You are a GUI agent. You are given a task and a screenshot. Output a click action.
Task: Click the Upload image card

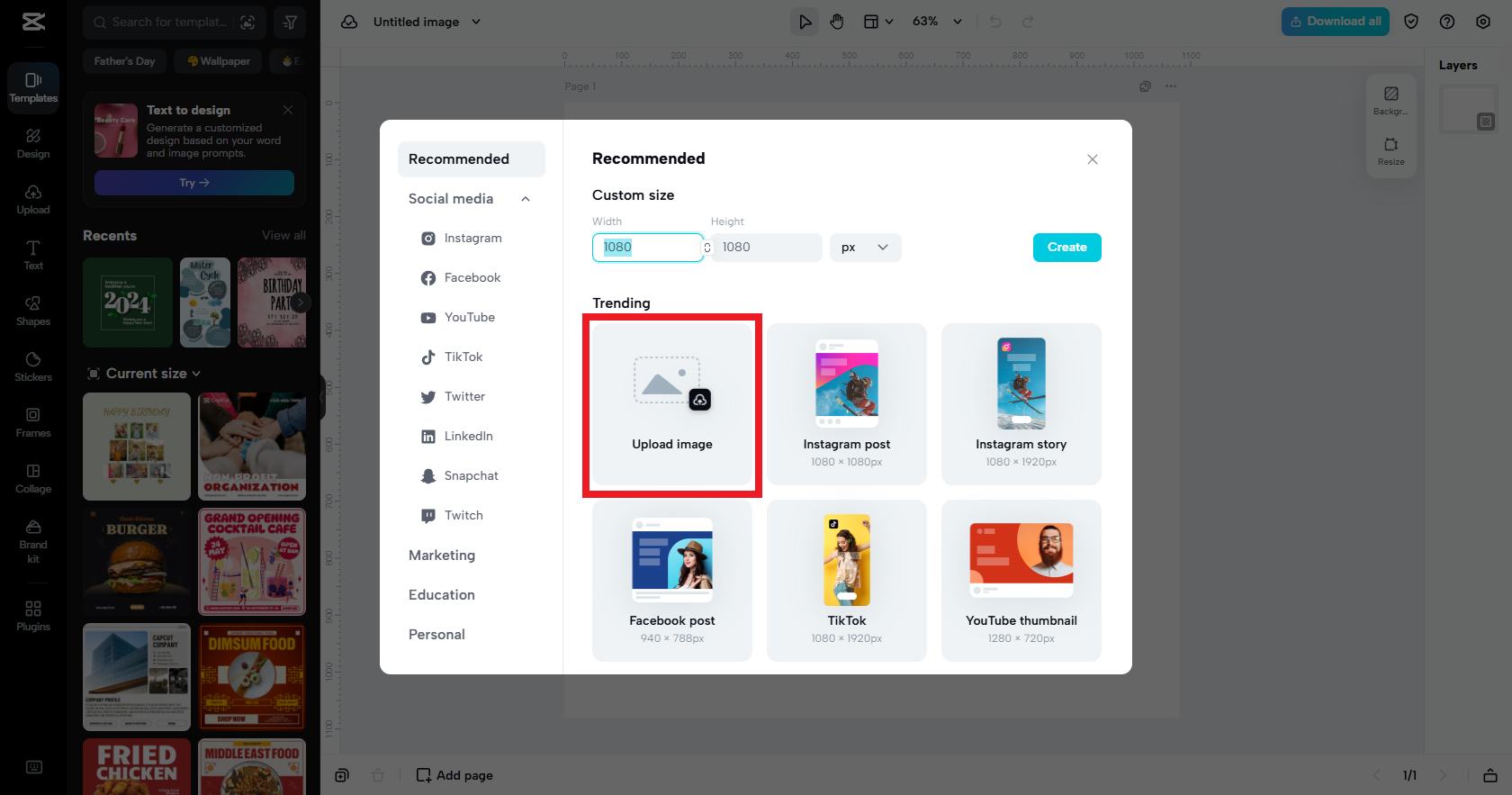pos(672,404)
